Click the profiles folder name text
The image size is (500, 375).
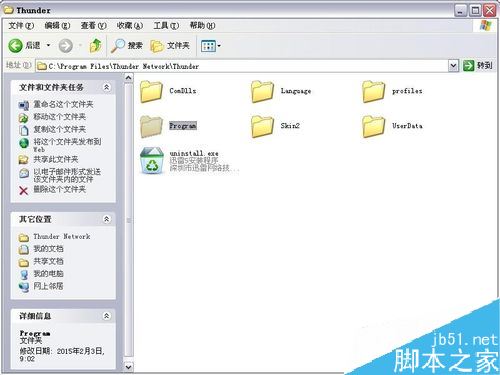[x=407, y=91]
